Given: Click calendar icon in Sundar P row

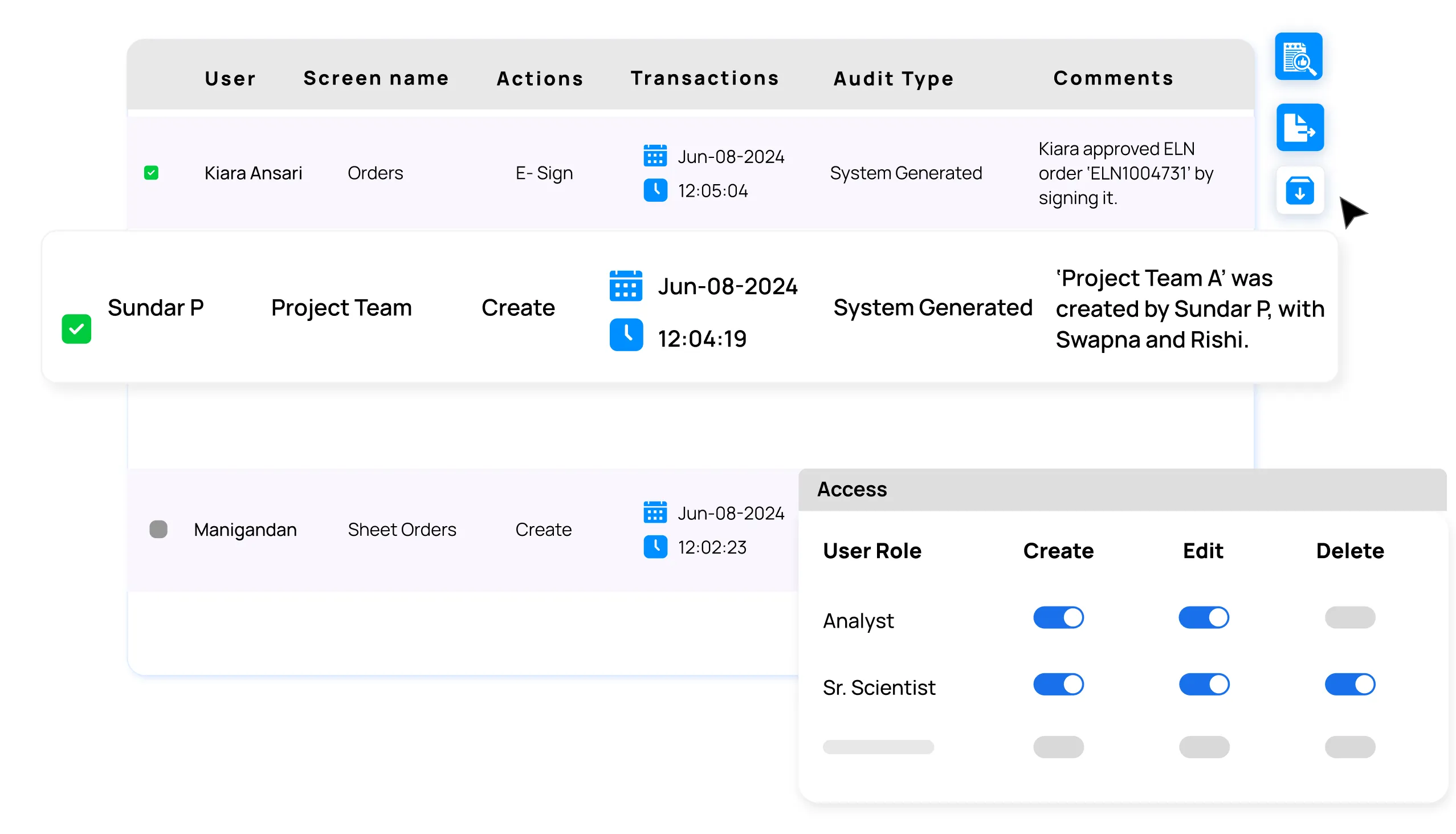Looking at the screenshot, I should point(626,286).
